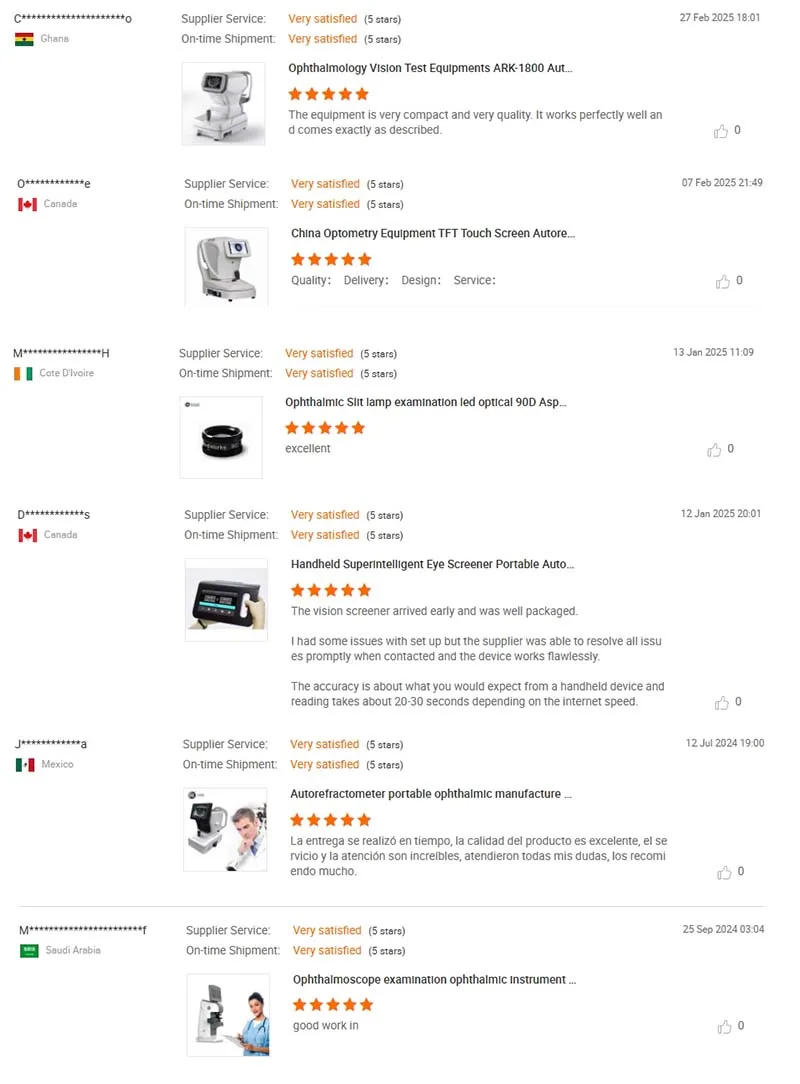Give thumbs-up to the 'excellent' slit lamp review
Image resolution: width=800 pixels, height=1084 pixels.
tap(714, 450)
